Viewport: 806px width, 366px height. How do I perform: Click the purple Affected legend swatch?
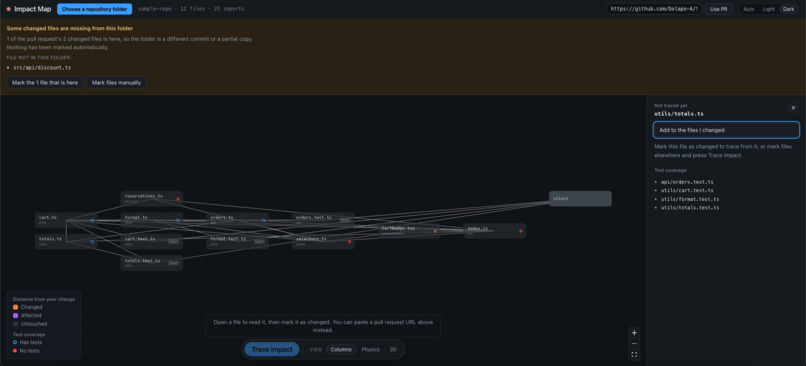(15, 316)
